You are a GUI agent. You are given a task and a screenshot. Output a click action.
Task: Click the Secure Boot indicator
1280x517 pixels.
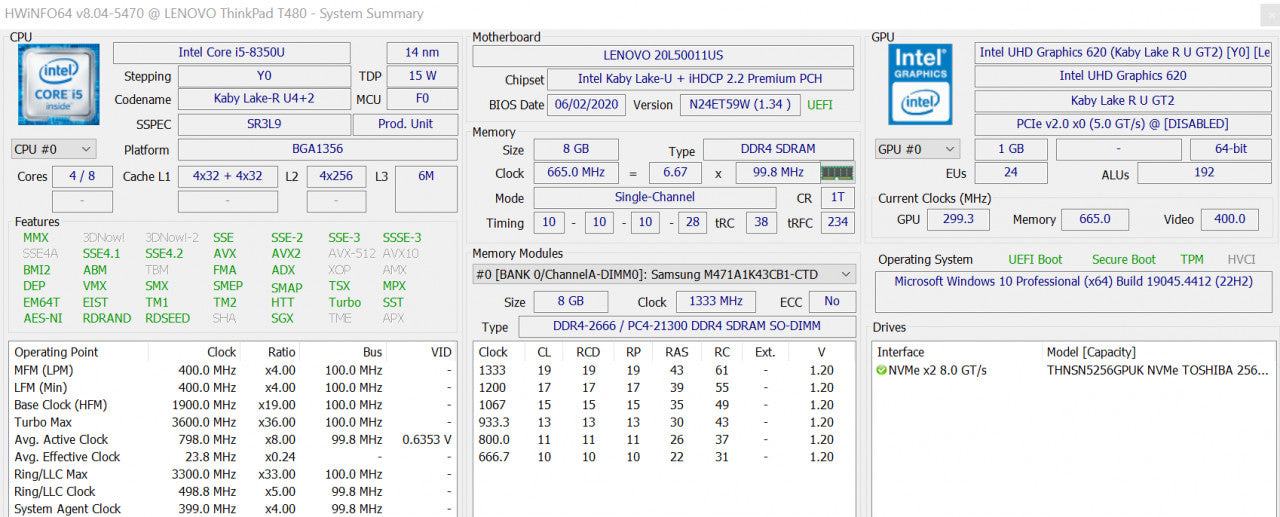pyautogui.click(x=1123, y=259)
